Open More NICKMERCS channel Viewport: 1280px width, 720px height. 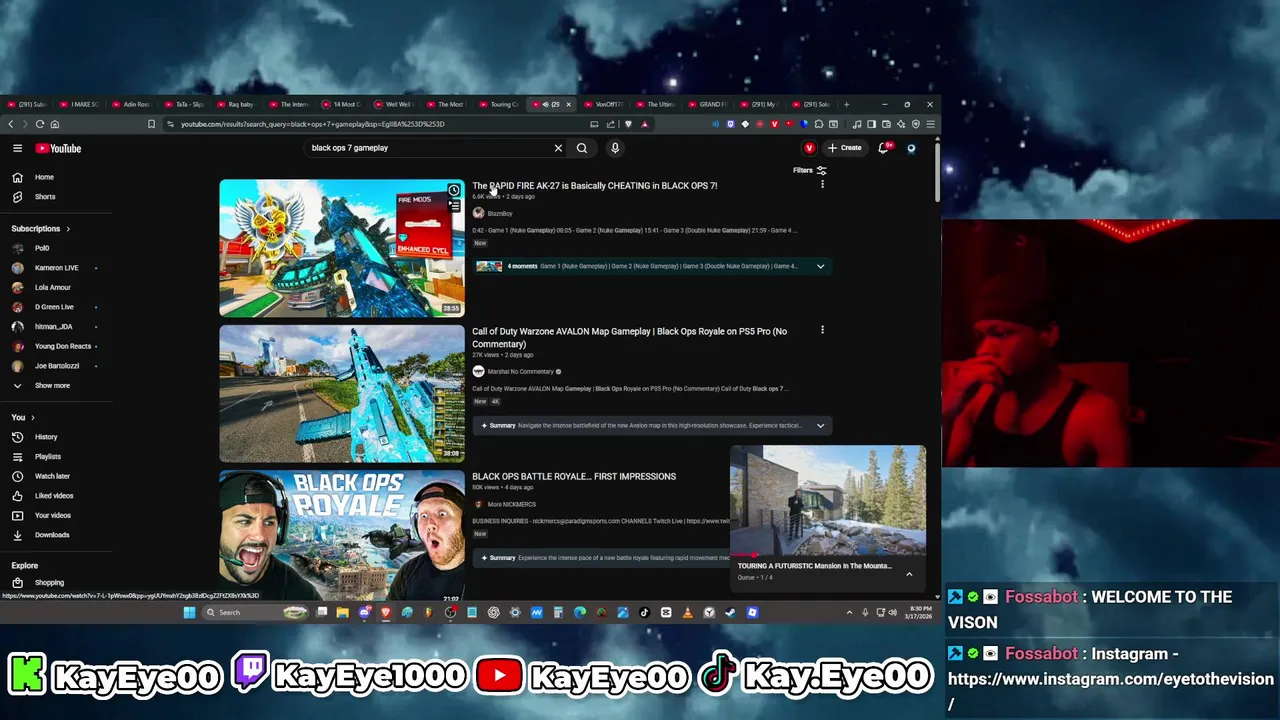511,505
